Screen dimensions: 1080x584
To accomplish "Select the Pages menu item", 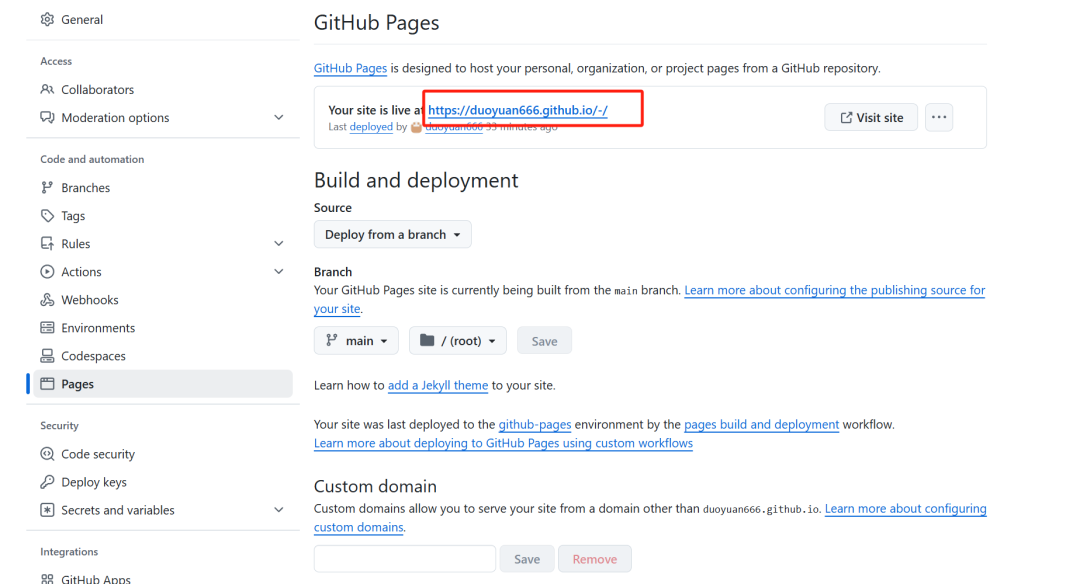I will [x=163, y=384].
